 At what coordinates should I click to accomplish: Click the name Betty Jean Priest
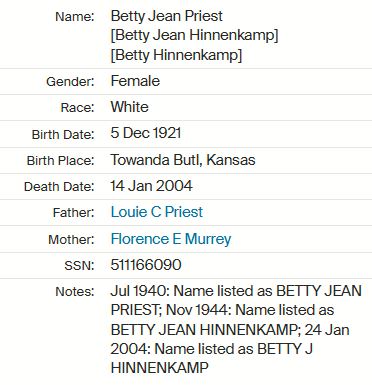point(167,16)
